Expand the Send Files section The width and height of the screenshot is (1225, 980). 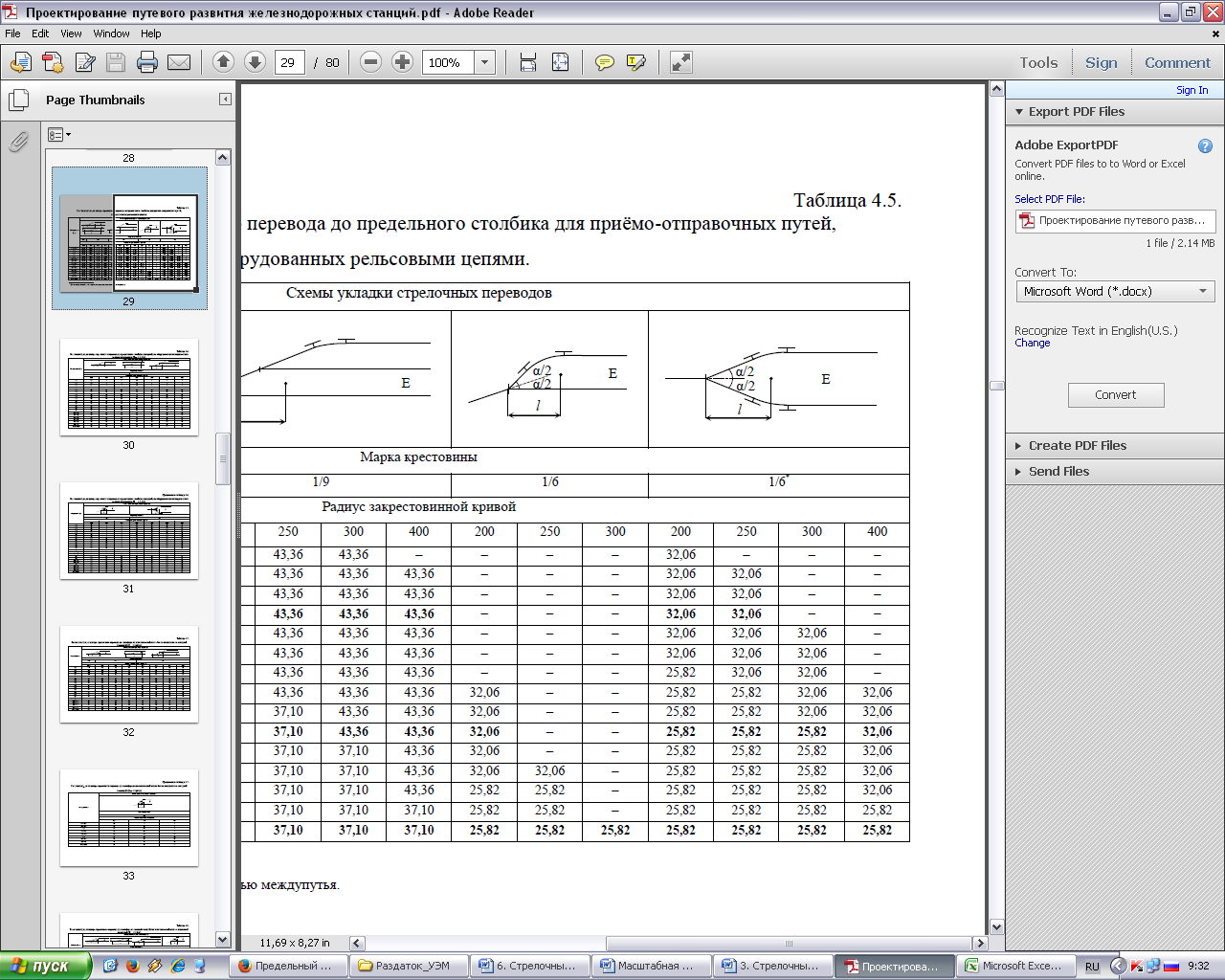point(1058,472)
